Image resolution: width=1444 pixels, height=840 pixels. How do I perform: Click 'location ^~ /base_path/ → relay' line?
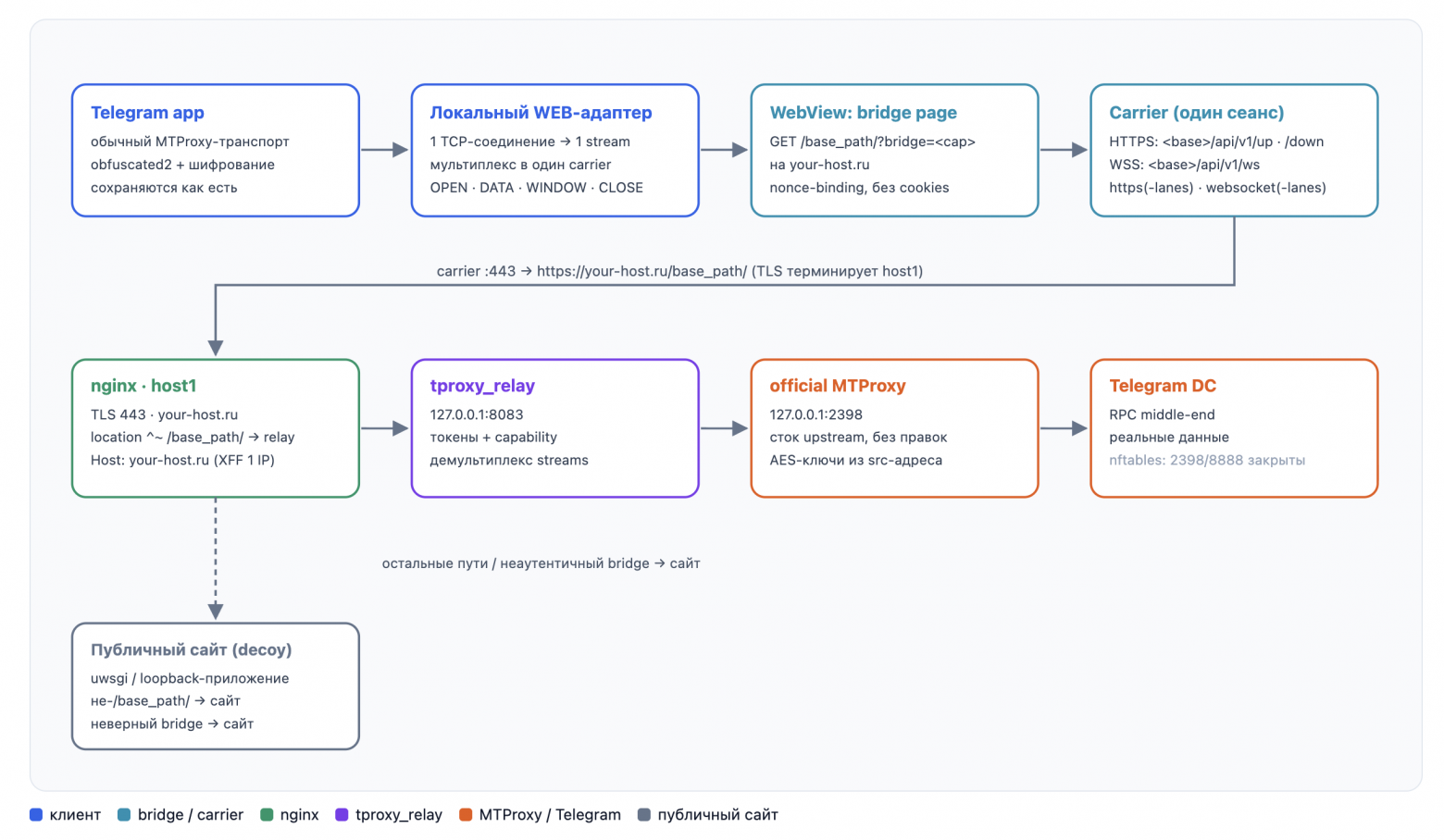click(193, 438)
